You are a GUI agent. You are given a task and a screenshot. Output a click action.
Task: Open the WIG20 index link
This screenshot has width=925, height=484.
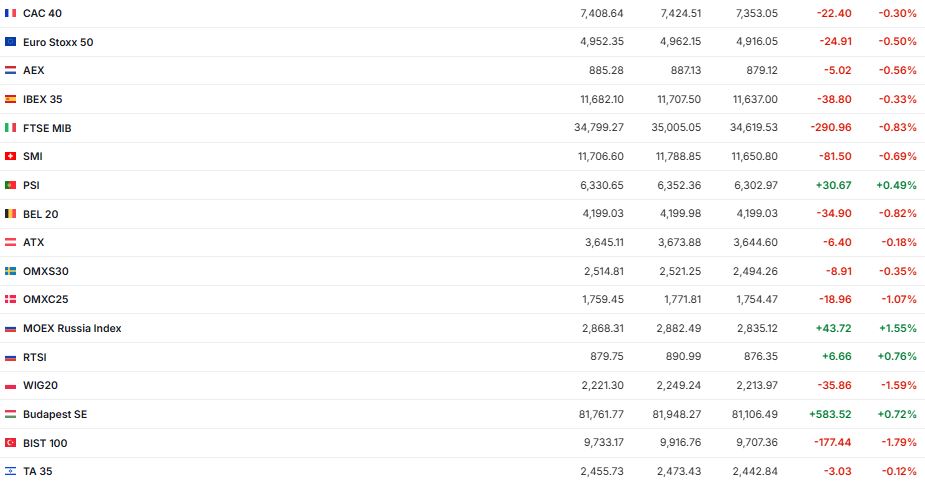pos(40,386)
